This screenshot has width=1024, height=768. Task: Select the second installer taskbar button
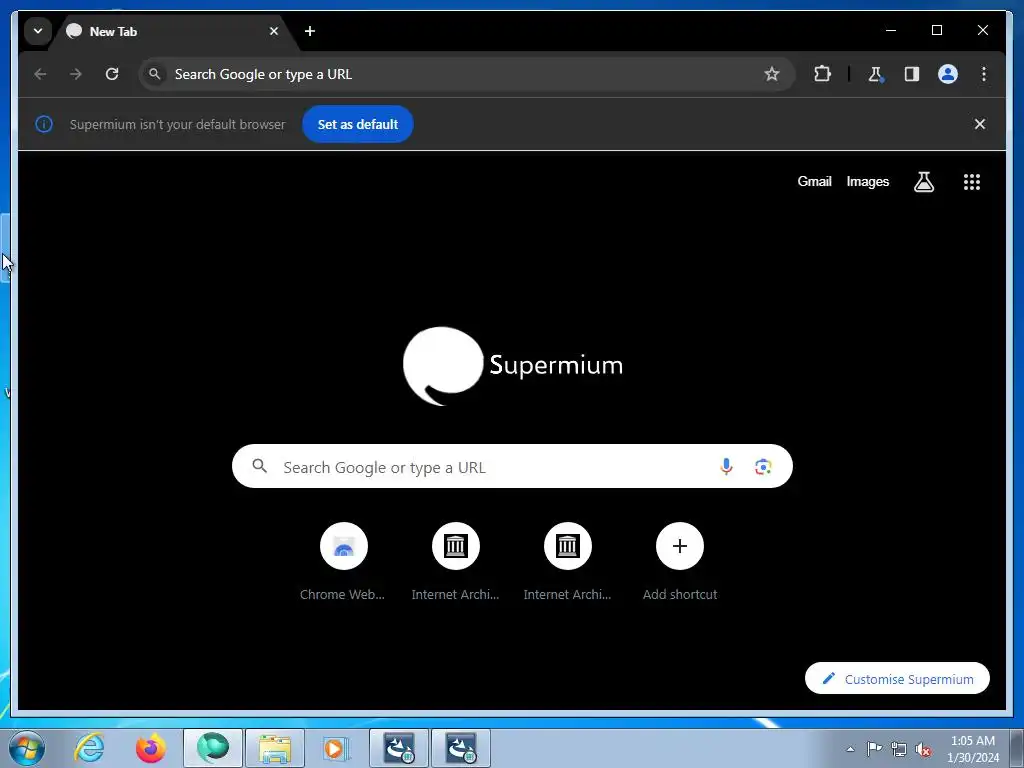click(461, 748)
